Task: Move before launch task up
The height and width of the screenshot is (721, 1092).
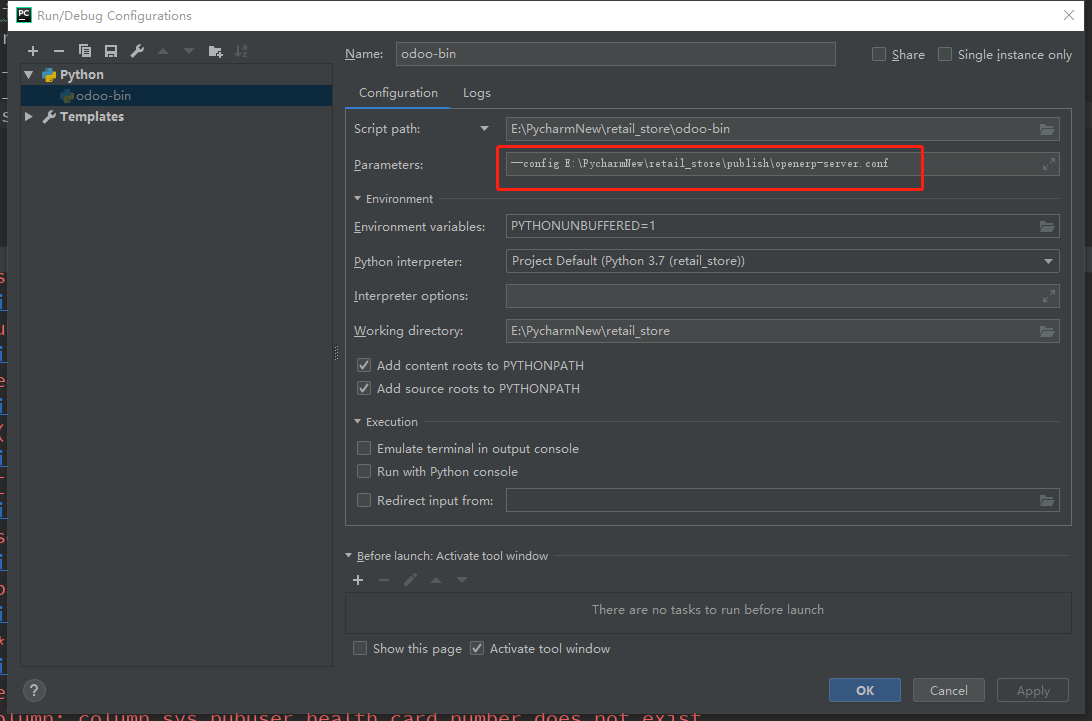Action: tap(436, 580)
